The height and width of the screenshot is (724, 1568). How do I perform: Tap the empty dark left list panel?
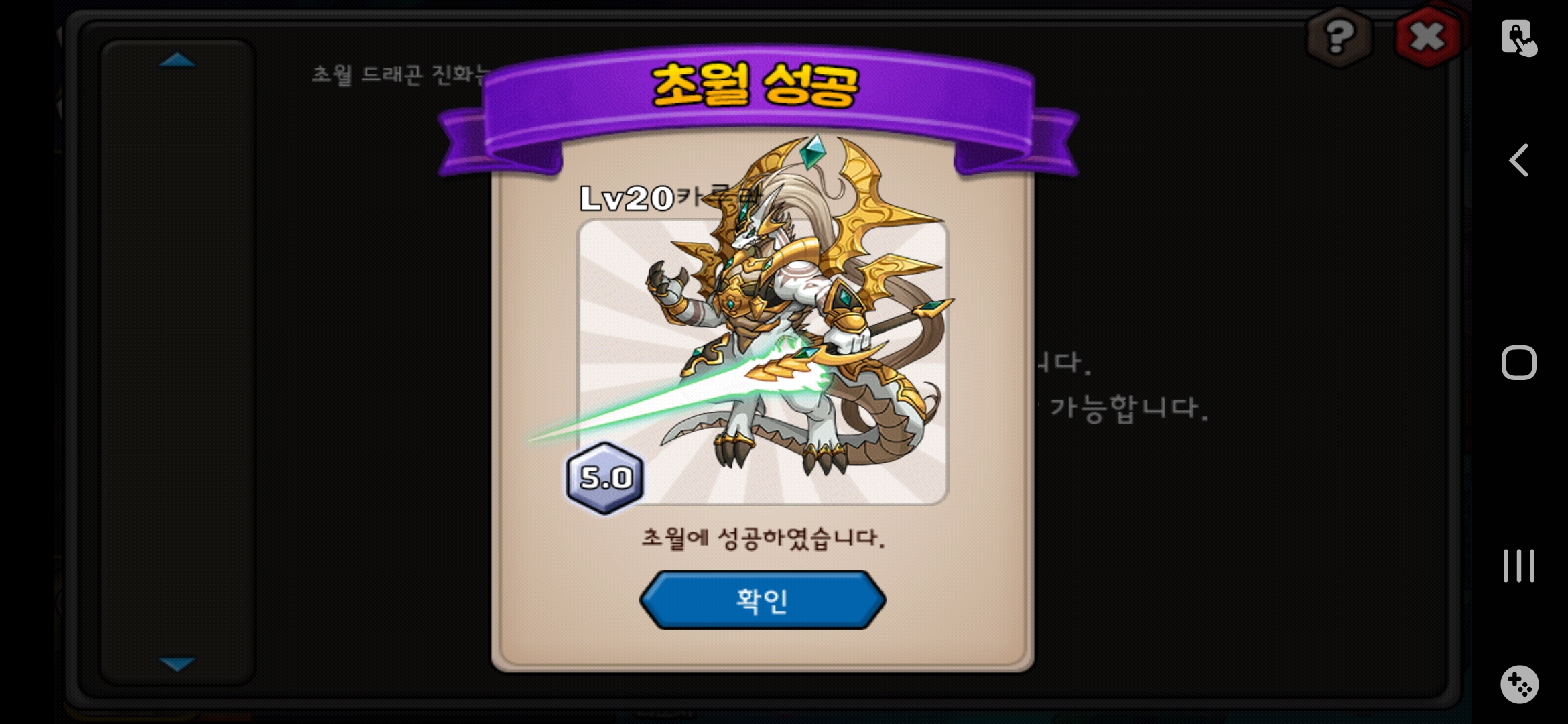click(x=178, y=362)
